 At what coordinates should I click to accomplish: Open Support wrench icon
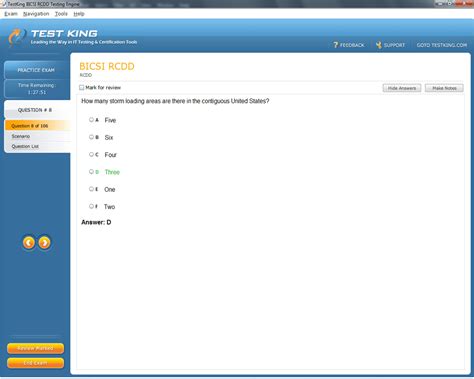tap(379, 45)
